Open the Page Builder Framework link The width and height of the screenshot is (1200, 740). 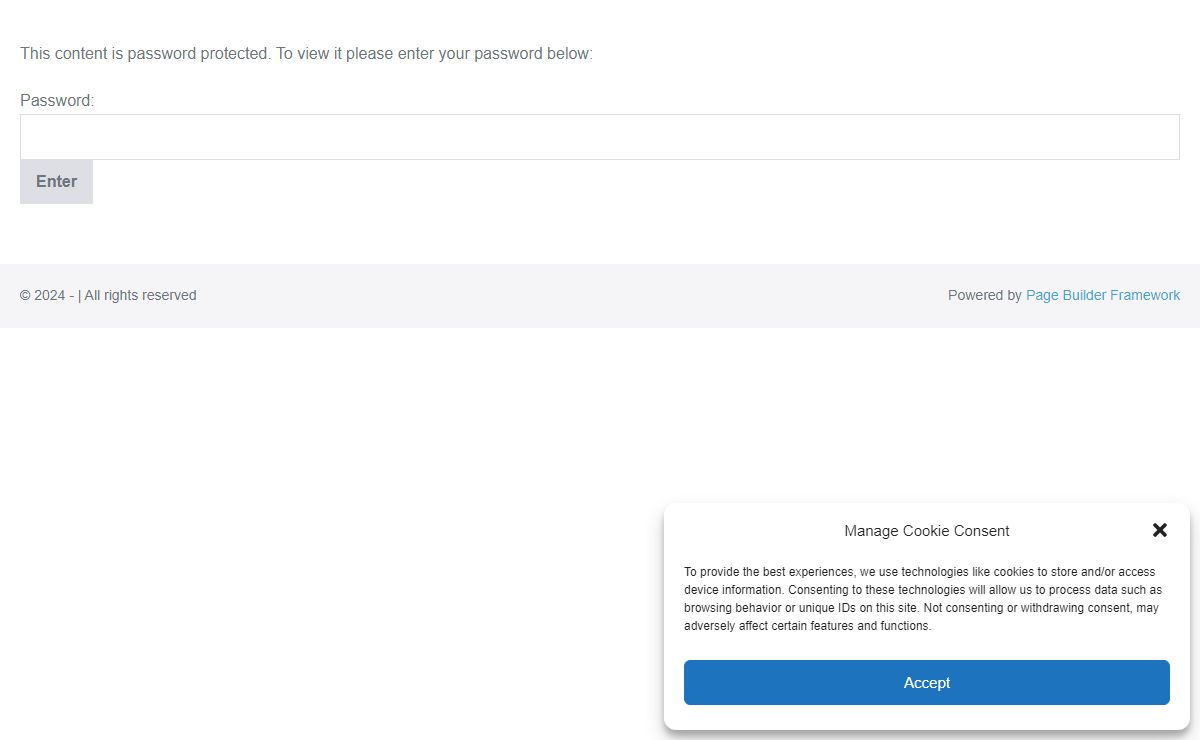[1103, 295]
